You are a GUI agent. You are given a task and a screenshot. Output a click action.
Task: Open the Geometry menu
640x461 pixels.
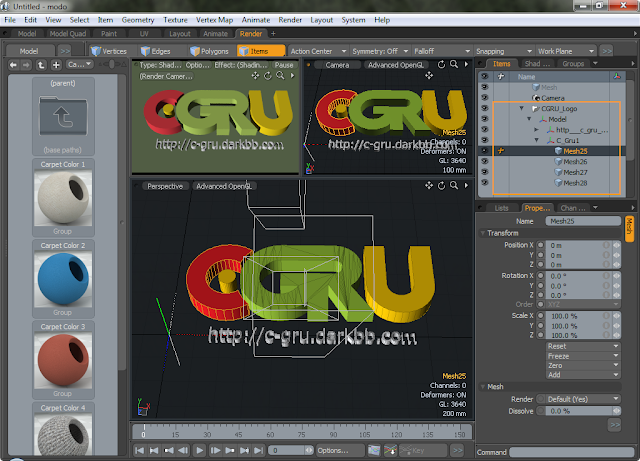(138, 20)
